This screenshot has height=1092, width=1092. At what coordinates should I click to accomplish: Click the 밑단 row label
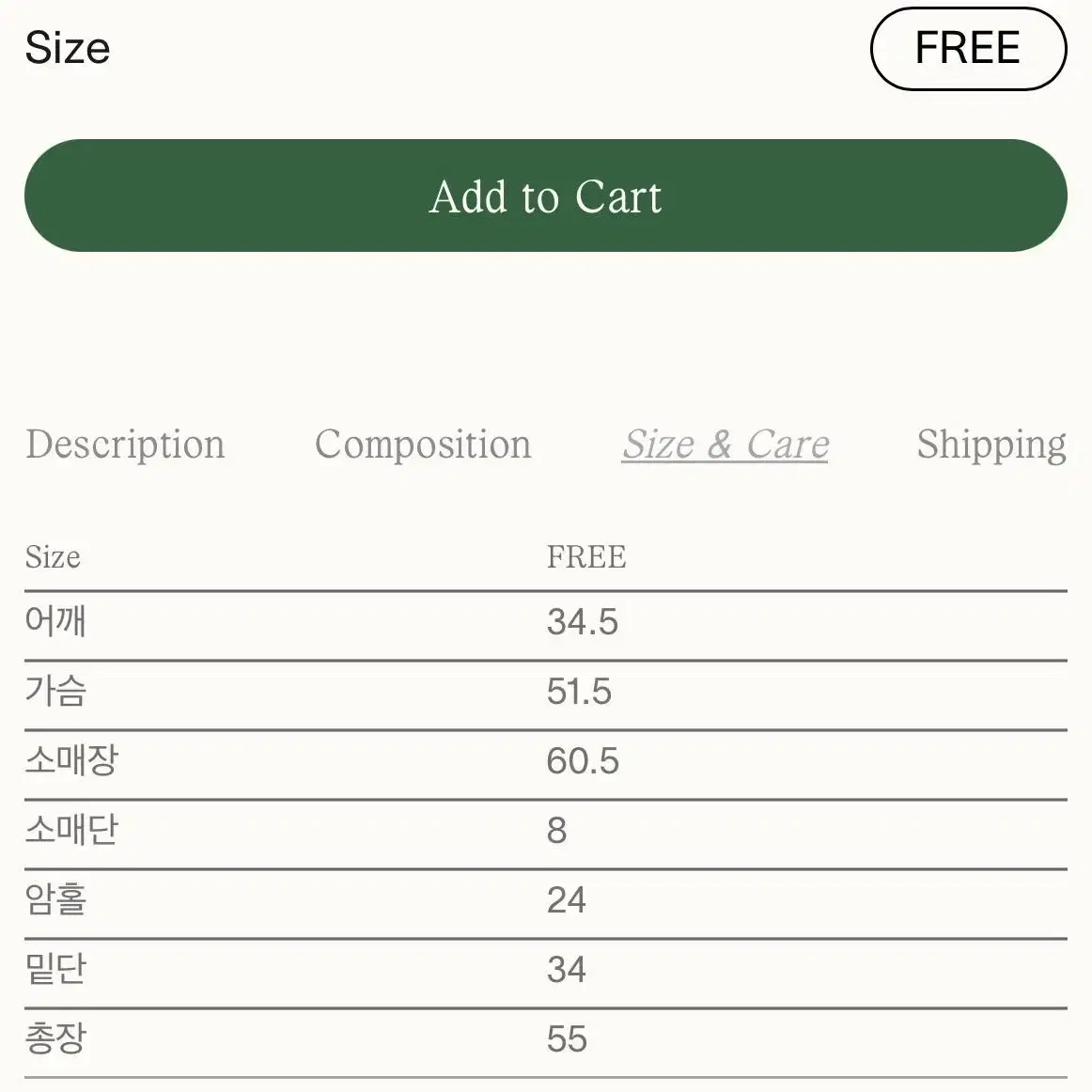pos(55,969)
